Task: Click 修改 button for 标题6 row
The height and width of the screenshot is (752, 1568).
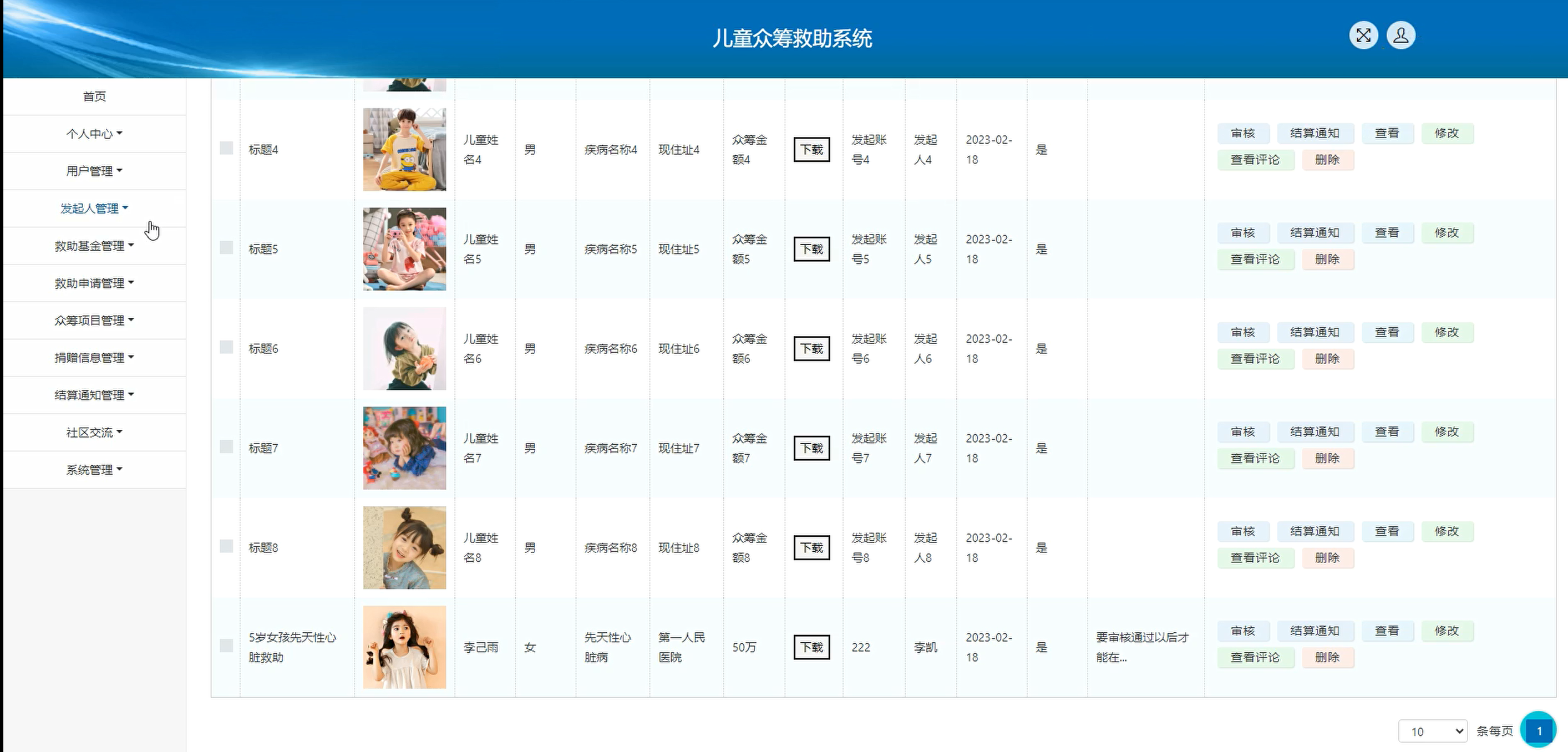Action: [x=1447, y=332]
